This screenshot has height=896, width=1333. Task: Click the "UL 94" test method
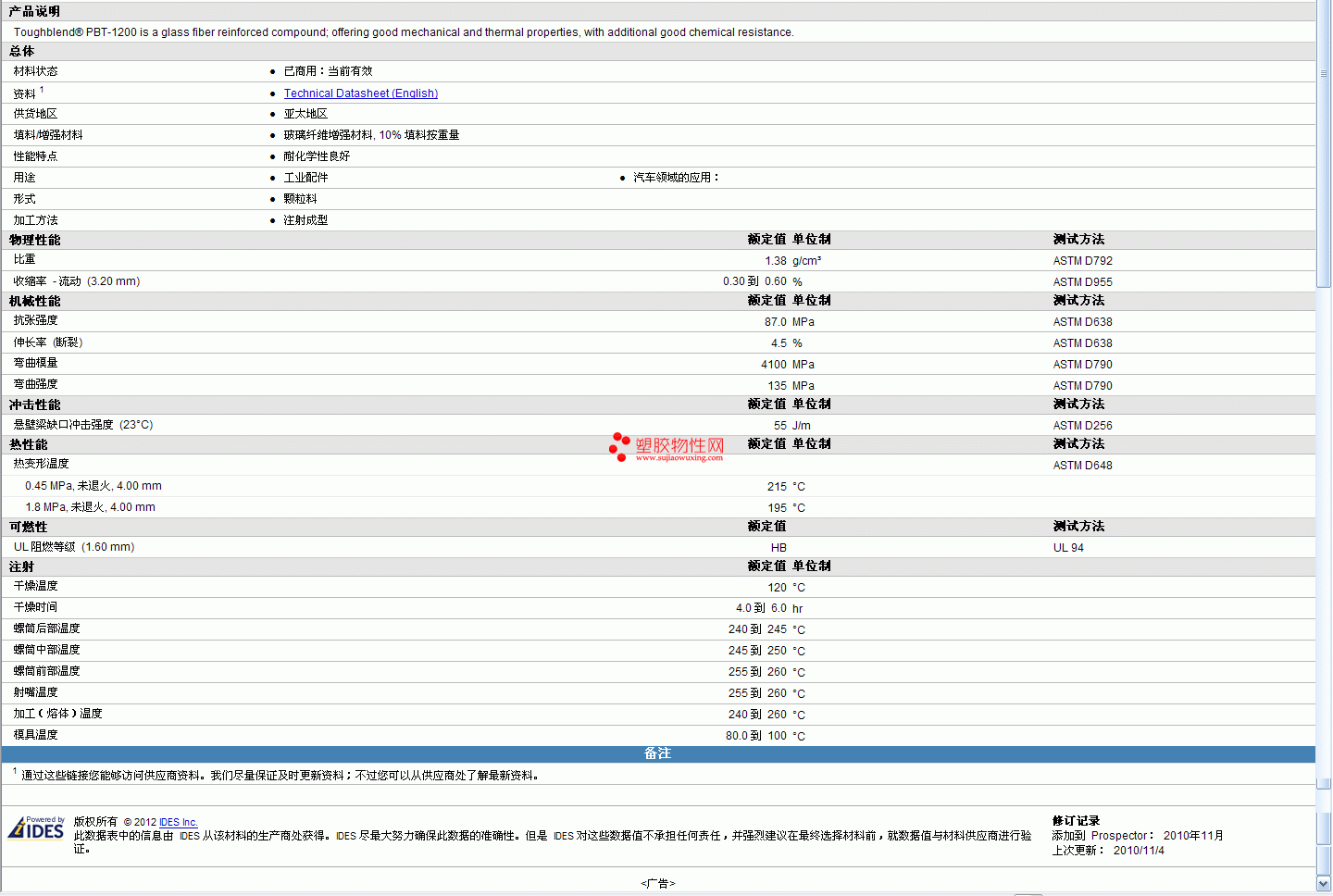(1068, 548)
